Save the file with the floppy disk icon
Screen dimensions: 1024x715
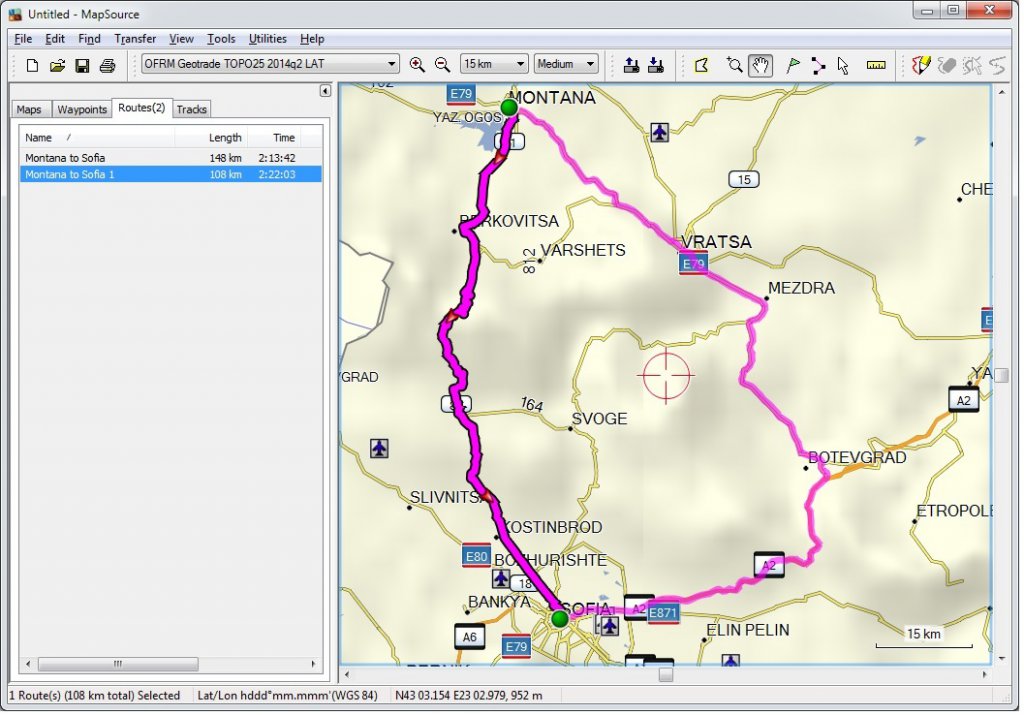coord(82,65)
